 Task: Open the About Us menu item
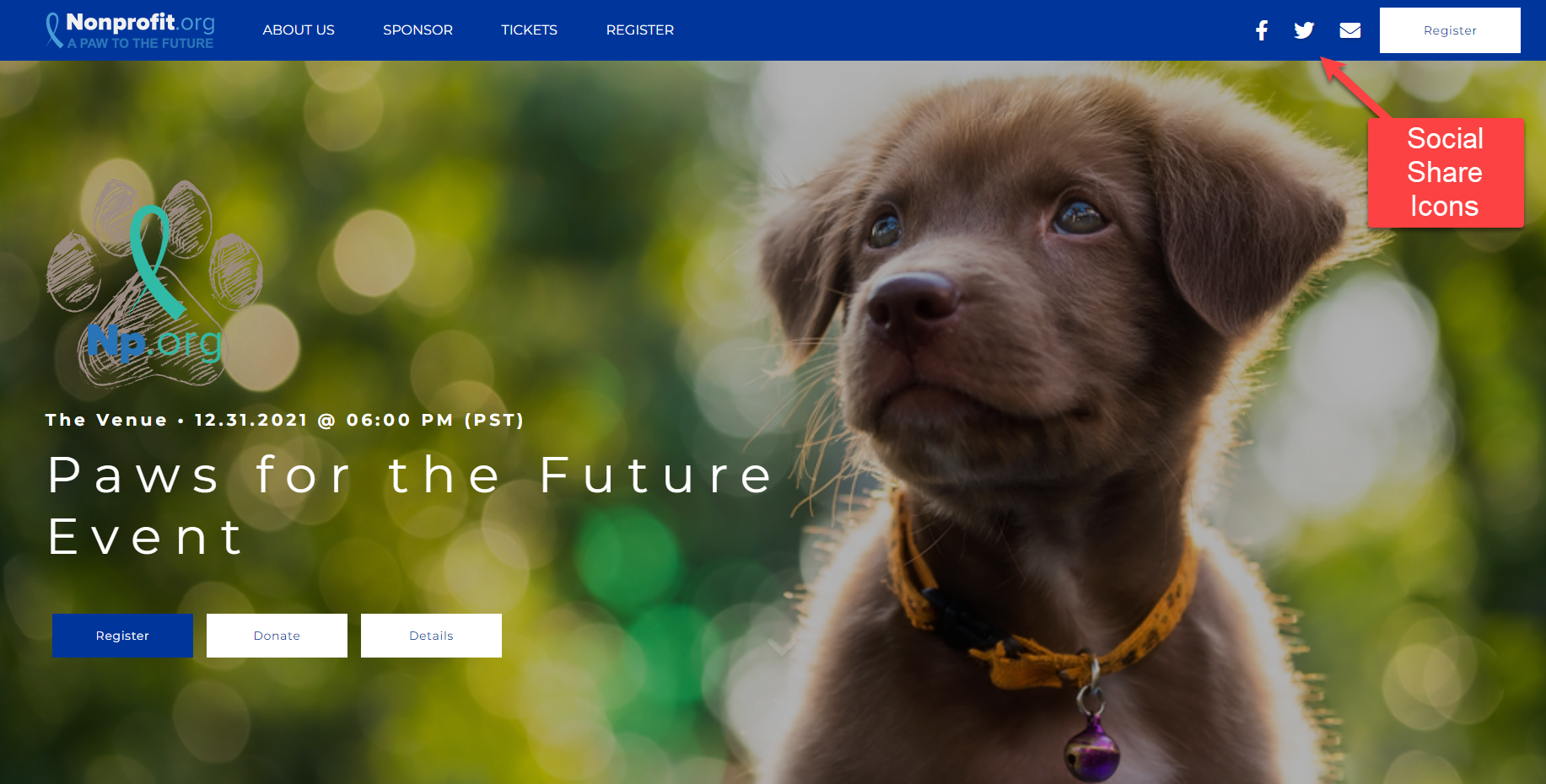(299, 30)
